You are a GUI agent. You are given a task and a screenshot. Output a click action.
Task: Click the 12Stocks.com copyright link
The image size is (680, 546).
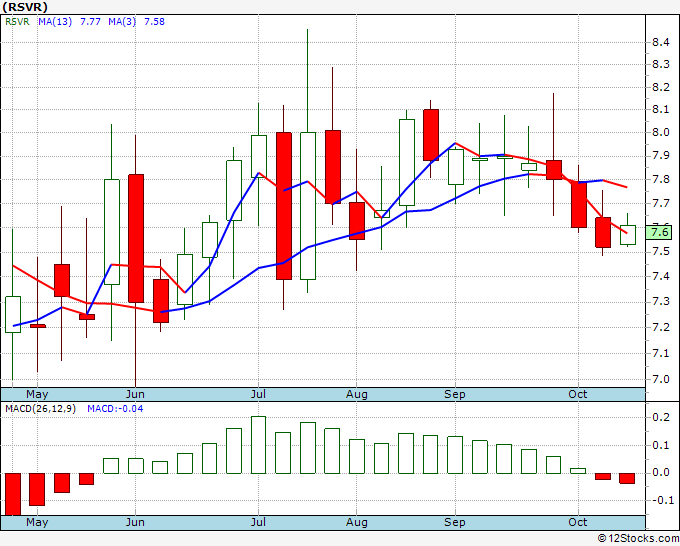[x=638, y=538]
